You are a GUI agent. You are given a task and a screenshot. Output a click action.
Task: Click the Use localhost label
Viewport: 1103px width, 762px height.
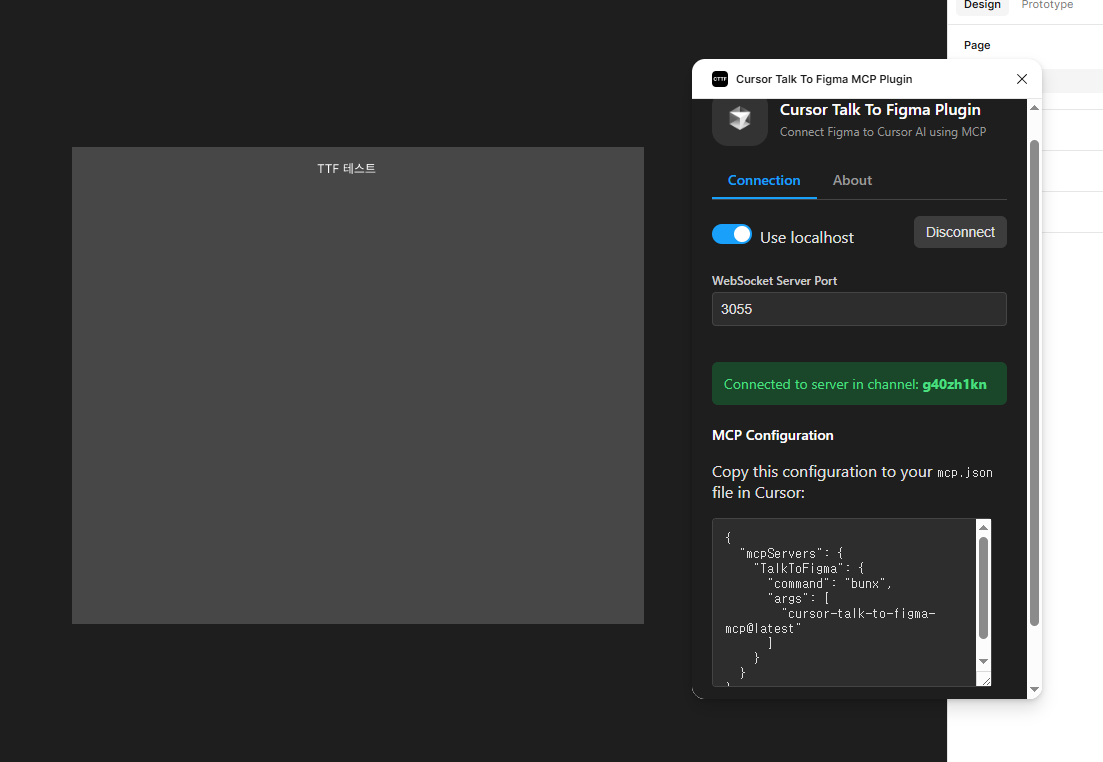pyautogui.click(x=807, y=238)
